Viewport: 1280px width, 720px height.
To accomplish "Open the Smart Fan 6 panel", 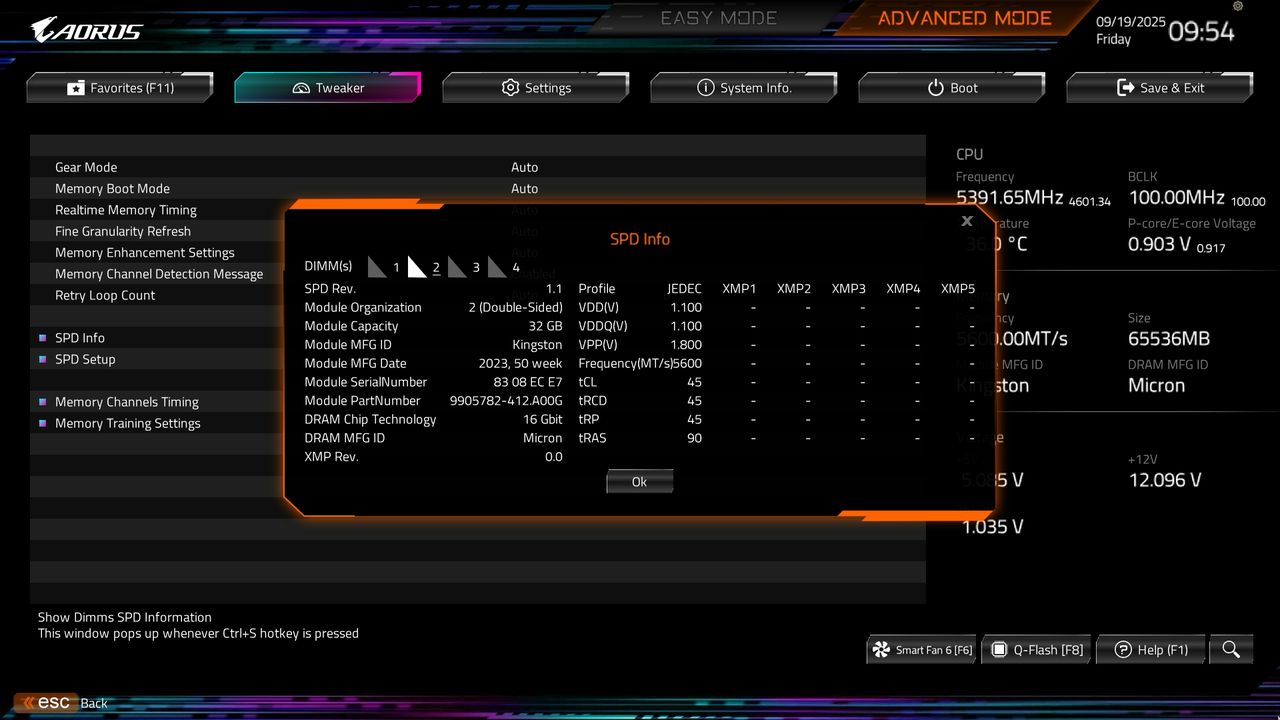I will (x=920, y=649).
